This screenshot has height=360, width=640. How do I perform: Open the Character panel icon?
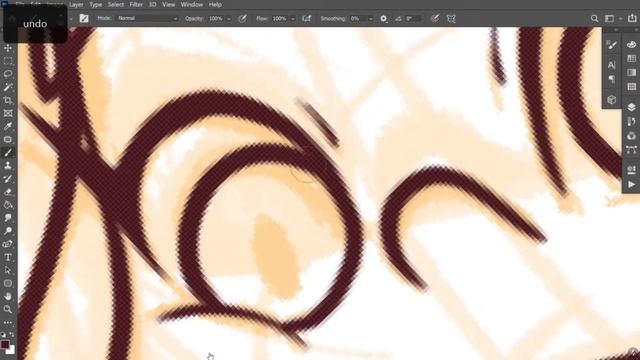(x=611, y=65)
